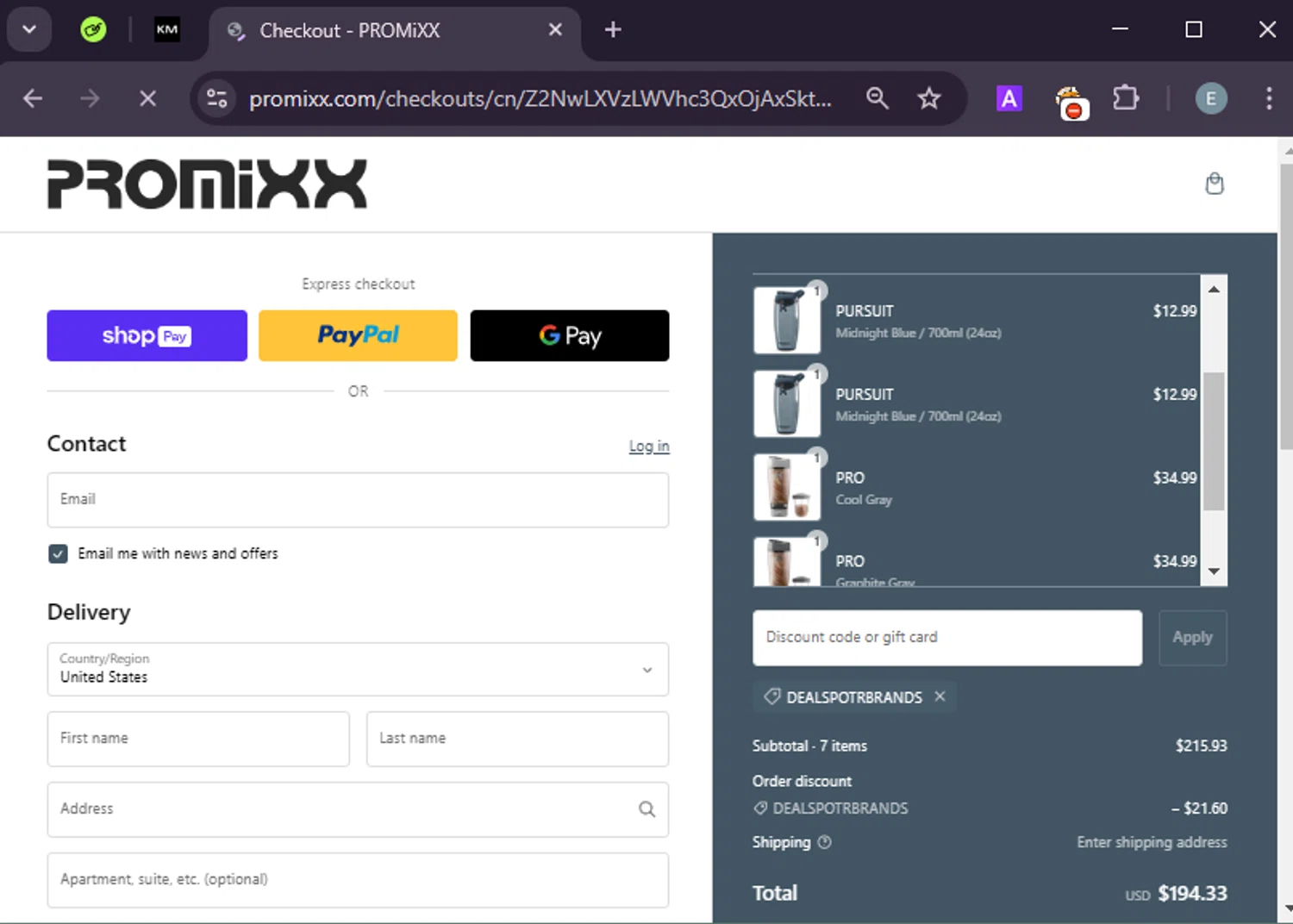The height and width of the screenshot is (924, 1293).
Task: Pay with PayPal button
Action: tap(358, 335)
